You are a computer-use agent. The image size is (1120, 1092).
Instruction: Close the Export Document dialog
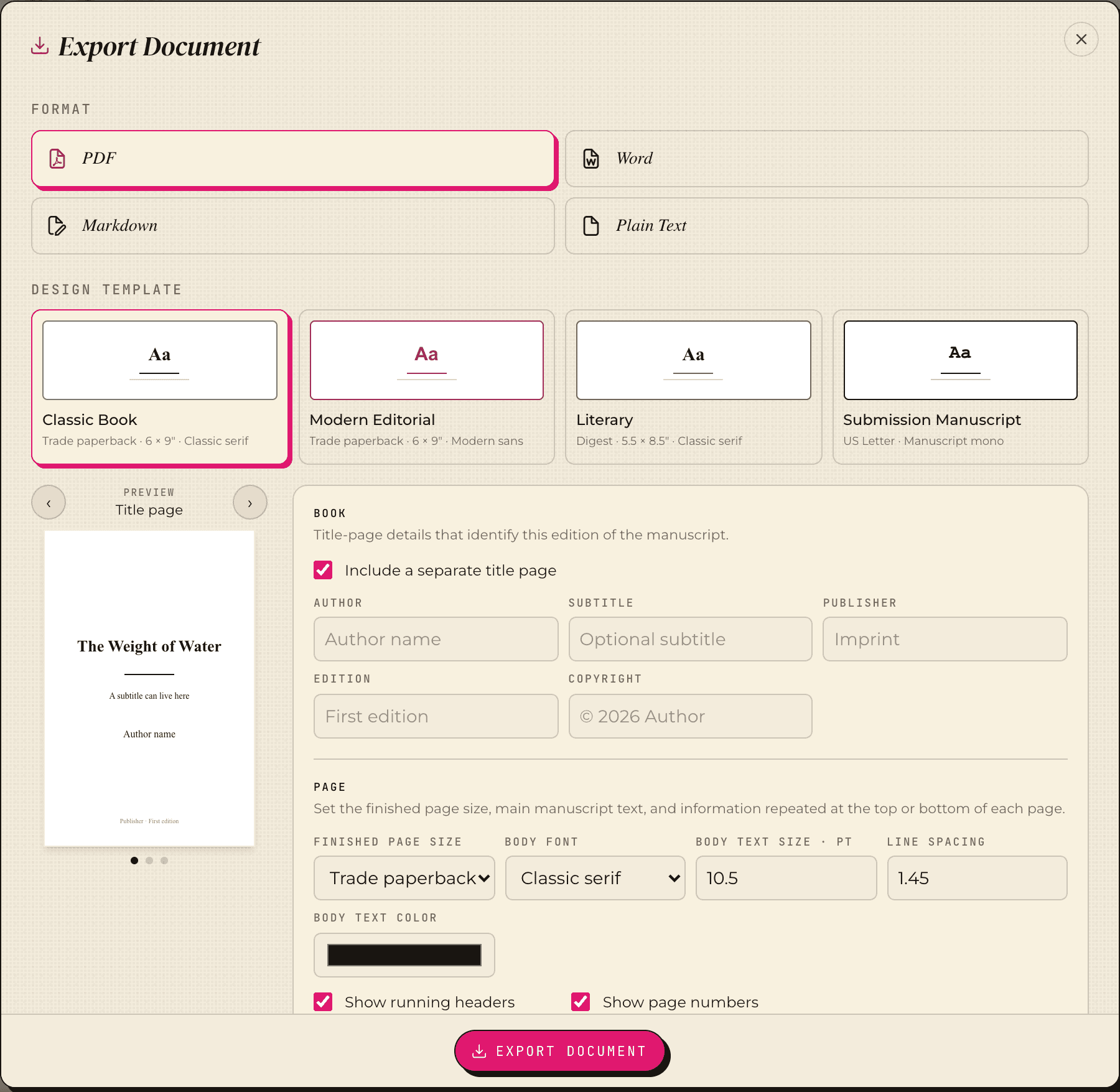coord(1081,39)
